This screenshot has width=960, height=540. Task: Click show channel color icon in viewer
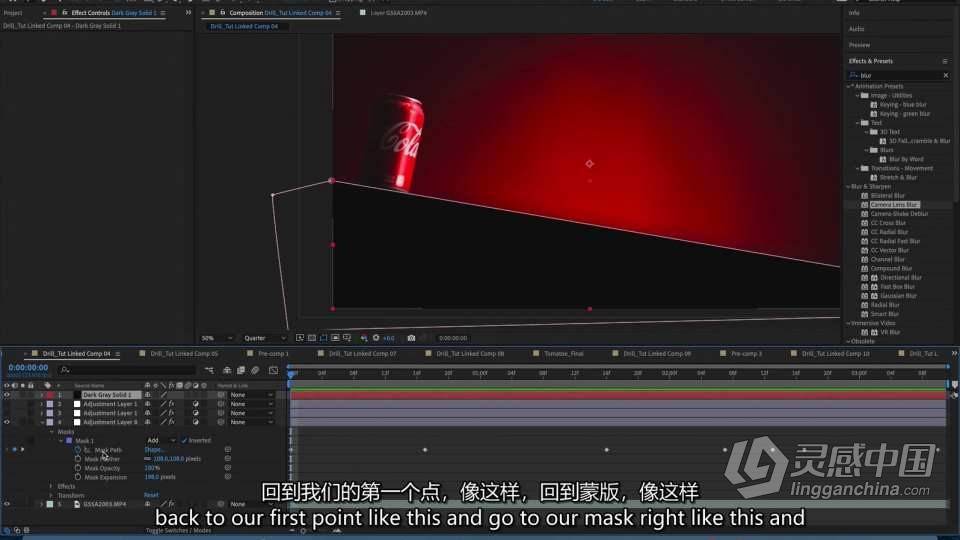364,338
